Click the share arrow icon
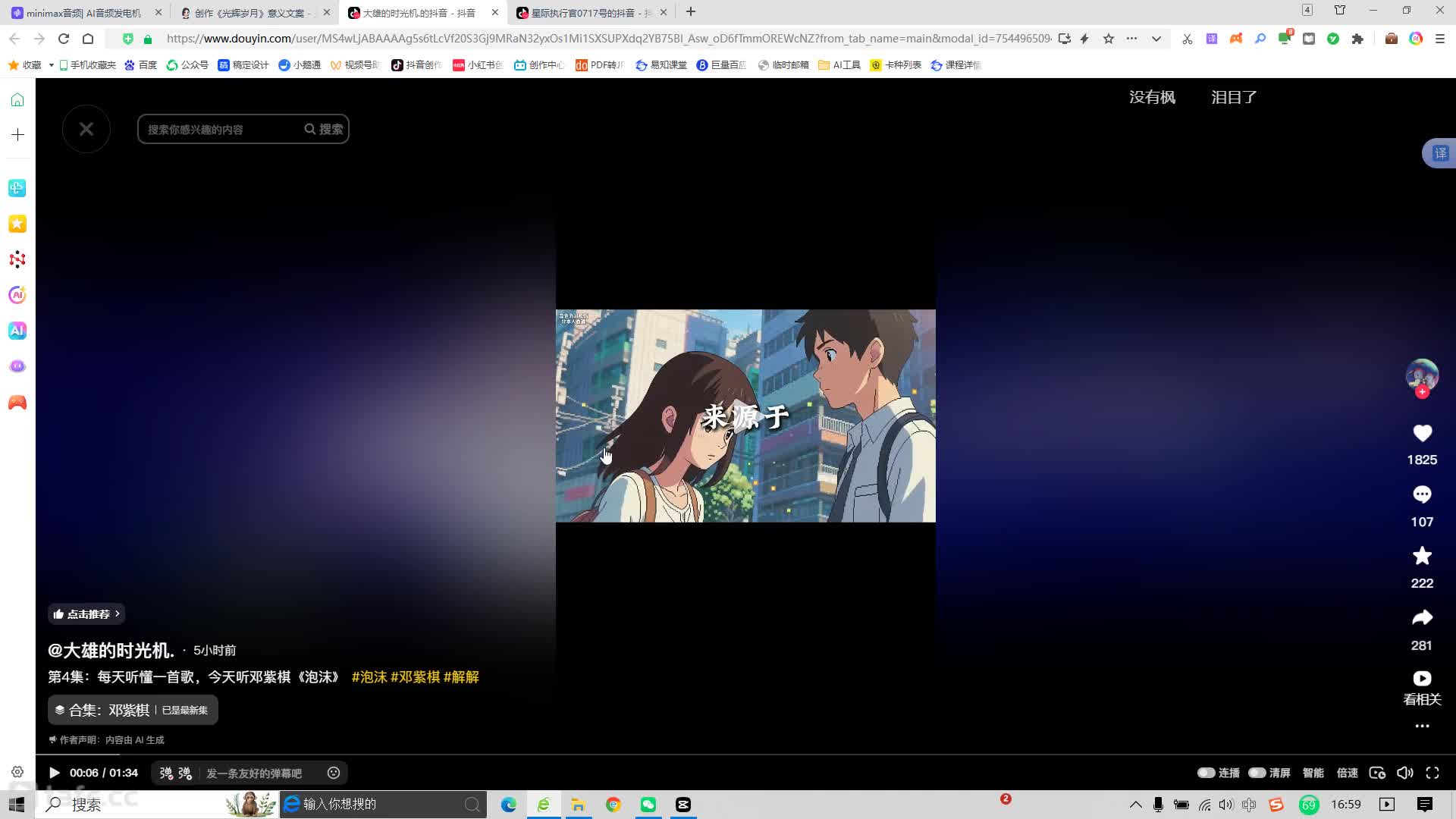 1422,618
